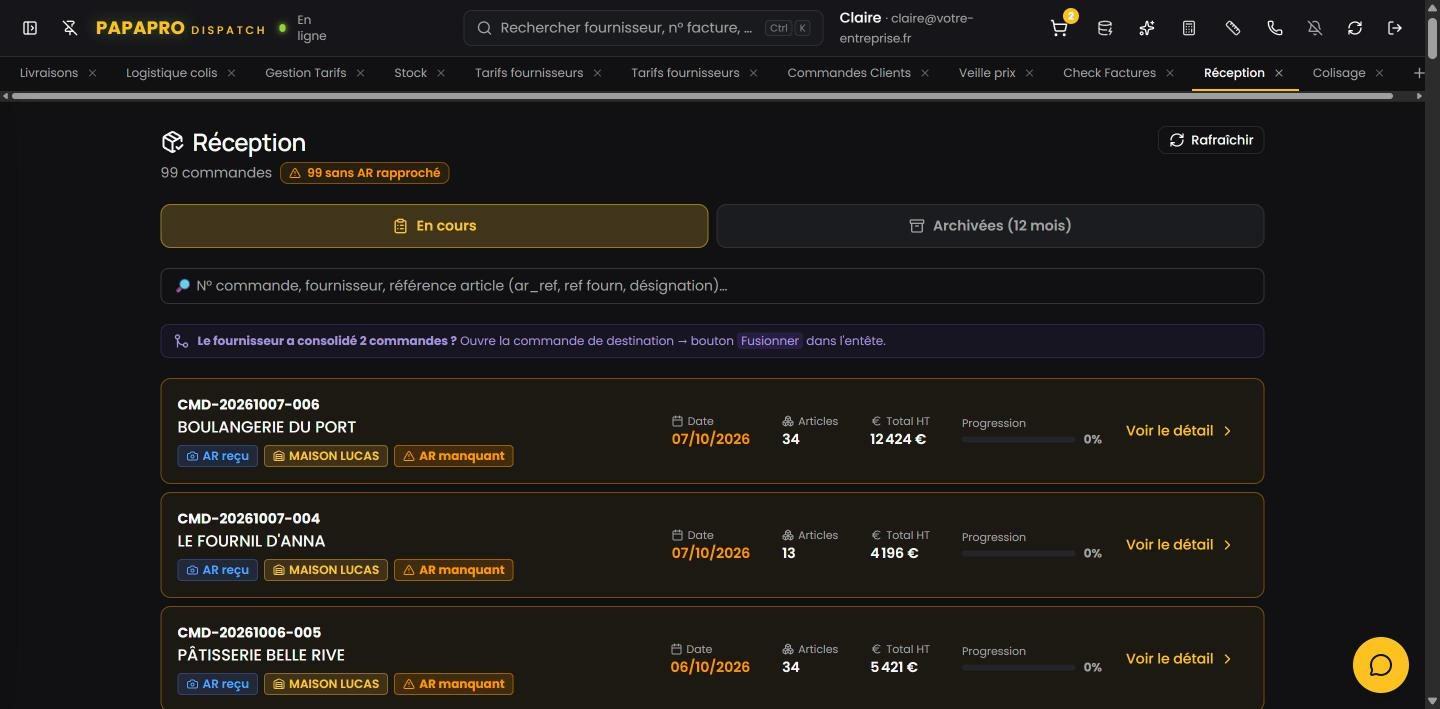Close the Check Factures tab
This screenshot has width=1440, height=709.
coord(1170,73)
